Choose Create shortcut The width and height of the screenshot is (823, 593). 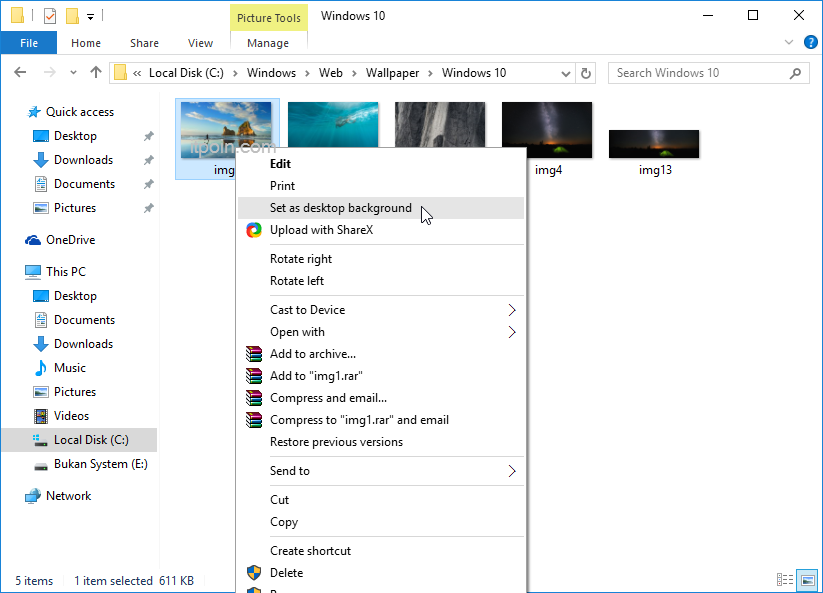click(381, 550)
